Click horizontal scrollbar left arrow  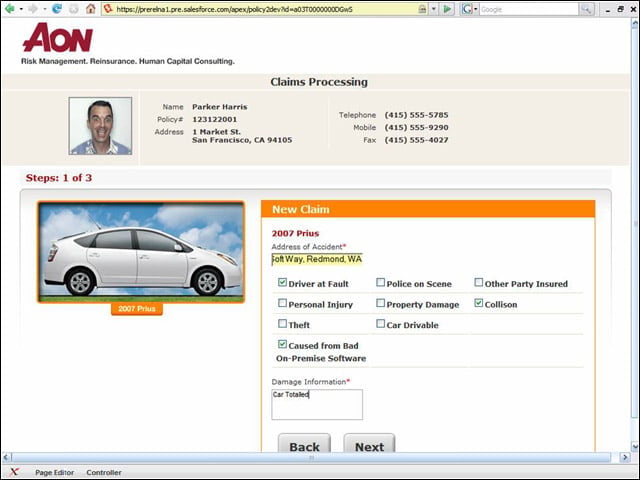click(x=7, y=457)
